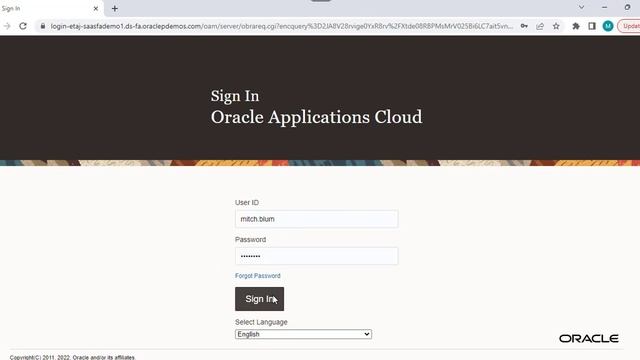Click the Password field
Image resolution: width=640 pixels, height=360 pixels.
point(316,256)
